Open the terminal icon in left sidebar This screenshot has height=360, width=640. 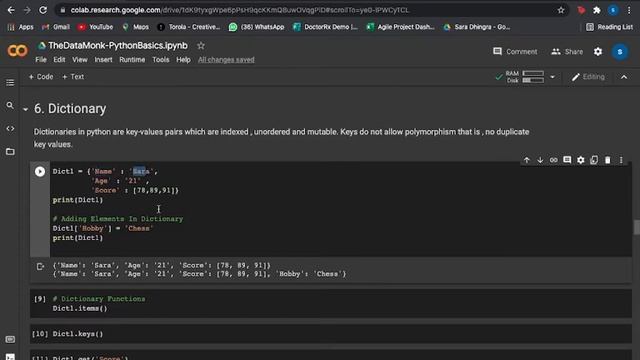10,357
